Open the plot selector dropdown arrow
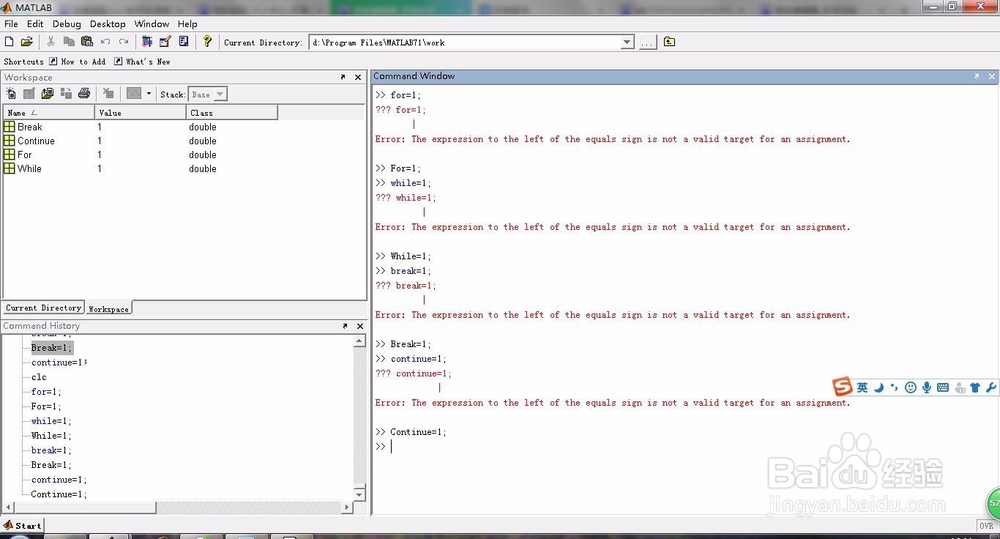1000x539 pixels. pos(149,94)
